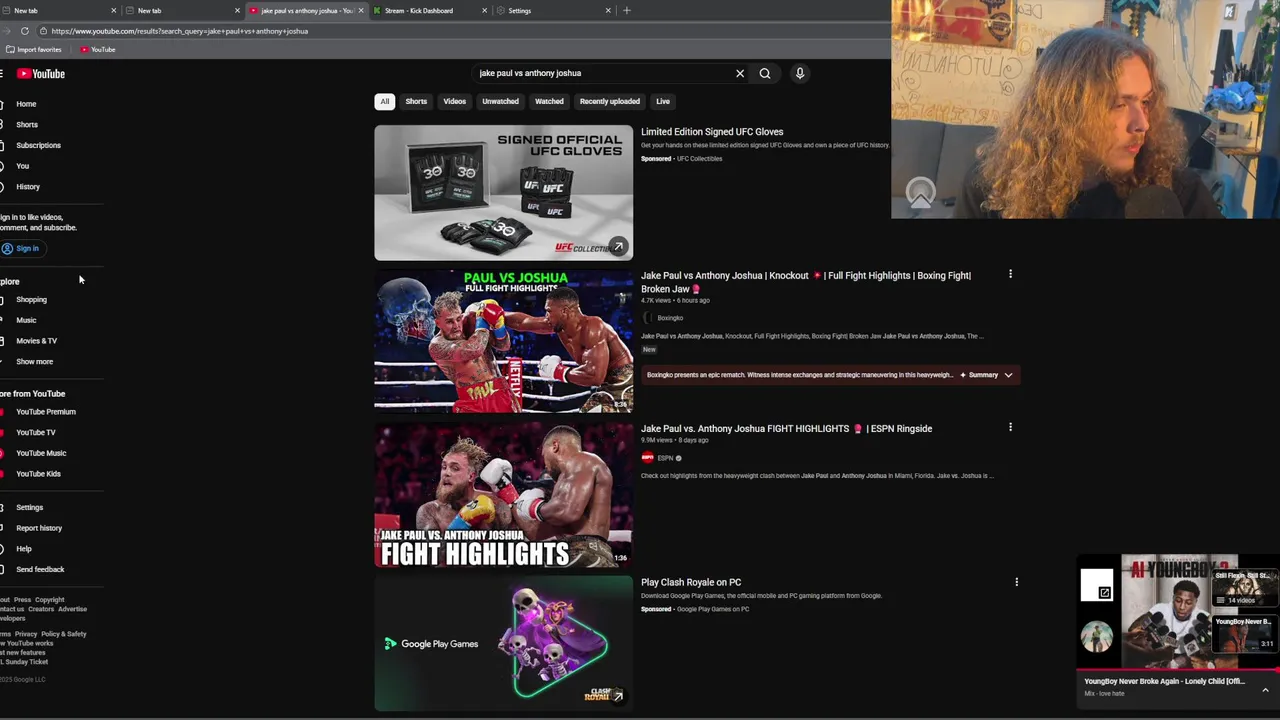The width and height of the screenshot is (1280, 720).
Task: Expand the AI Summary chevron
Action: tap(1008, 375)
